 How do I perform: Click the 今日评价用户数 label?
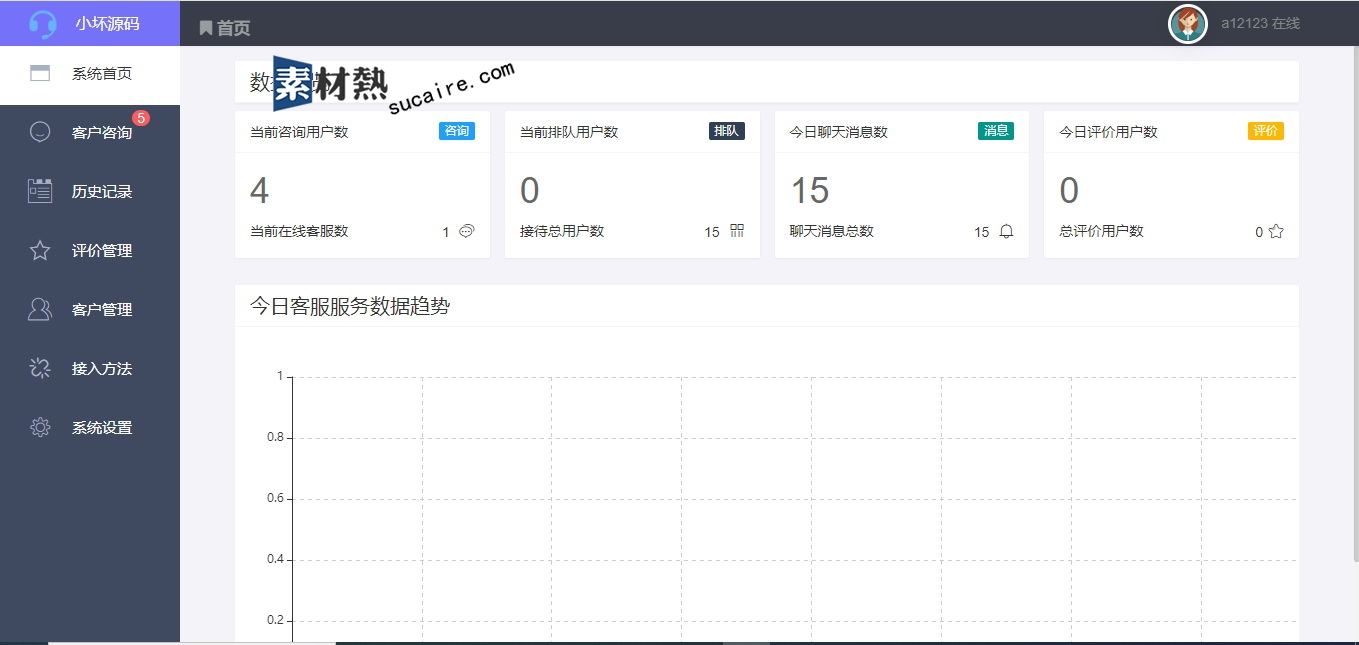(1108, 132)
